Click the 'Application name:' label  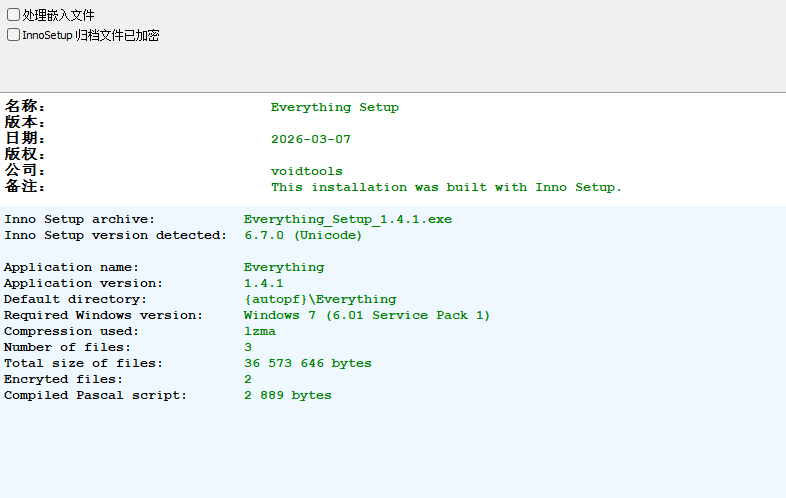pyautogui.click(x=71, y=267)
